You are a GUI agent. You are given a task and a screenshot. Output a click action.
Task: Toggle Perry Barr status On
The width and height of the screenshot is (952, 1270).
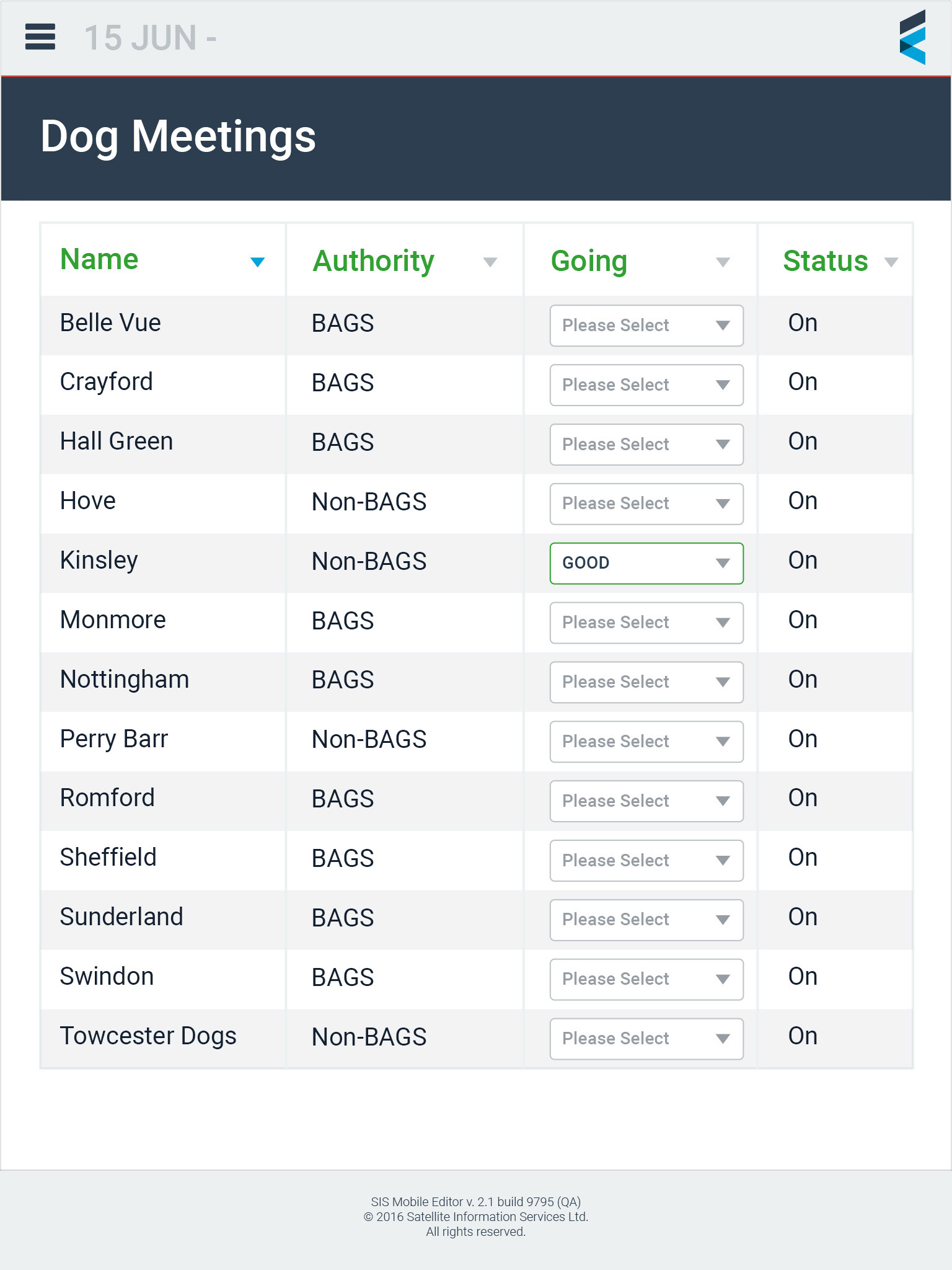(x=803, y=739)
